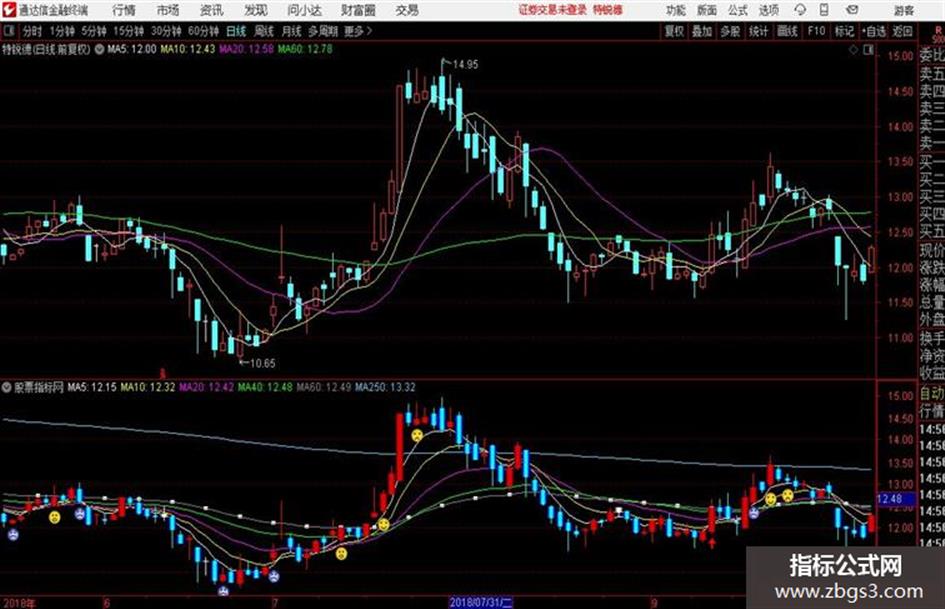
Task: Click the 多股 multi-stock toolbar button
Action: [730, 31]
